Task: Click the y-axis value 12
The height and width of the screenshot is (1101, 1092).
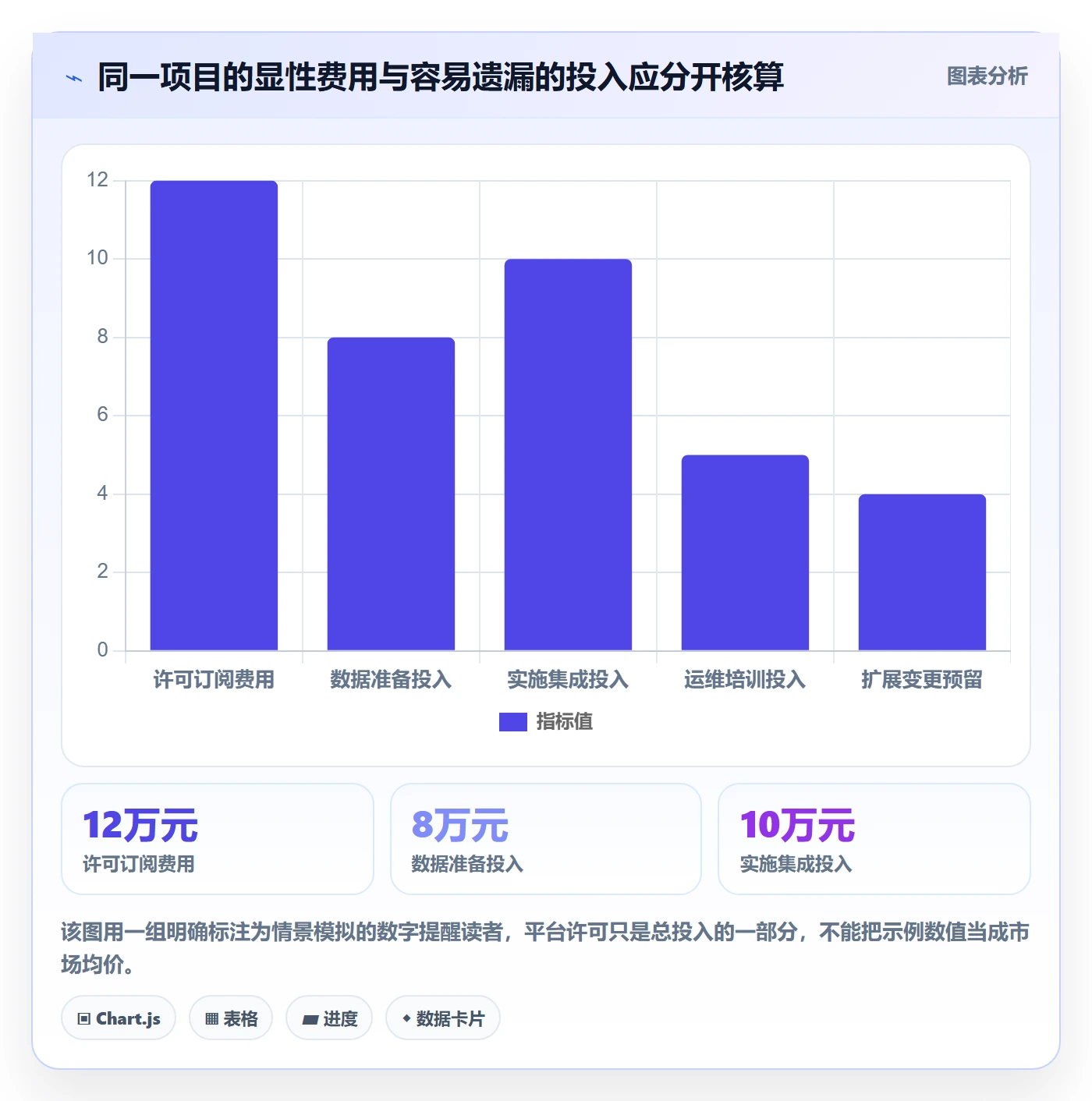Action: tap(97, 180)
